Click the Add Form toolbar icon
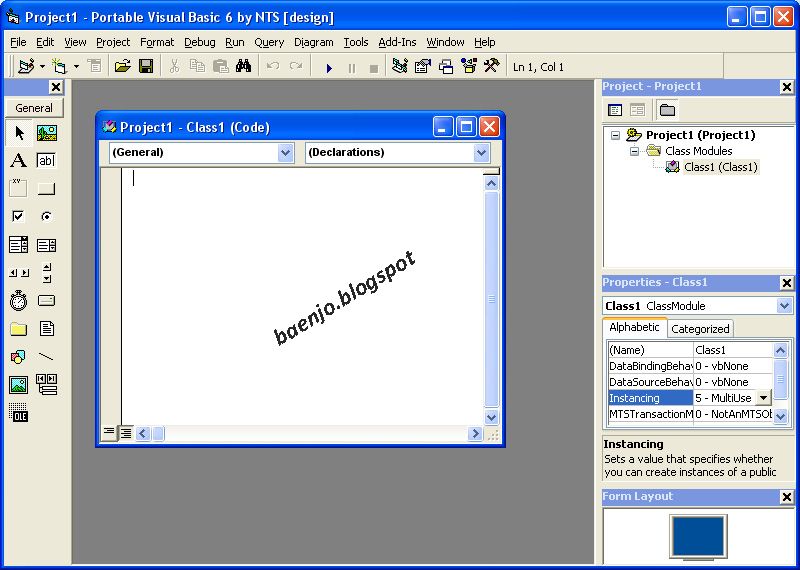Viewport: 800px width, 570px height. (x=60, y=66)
